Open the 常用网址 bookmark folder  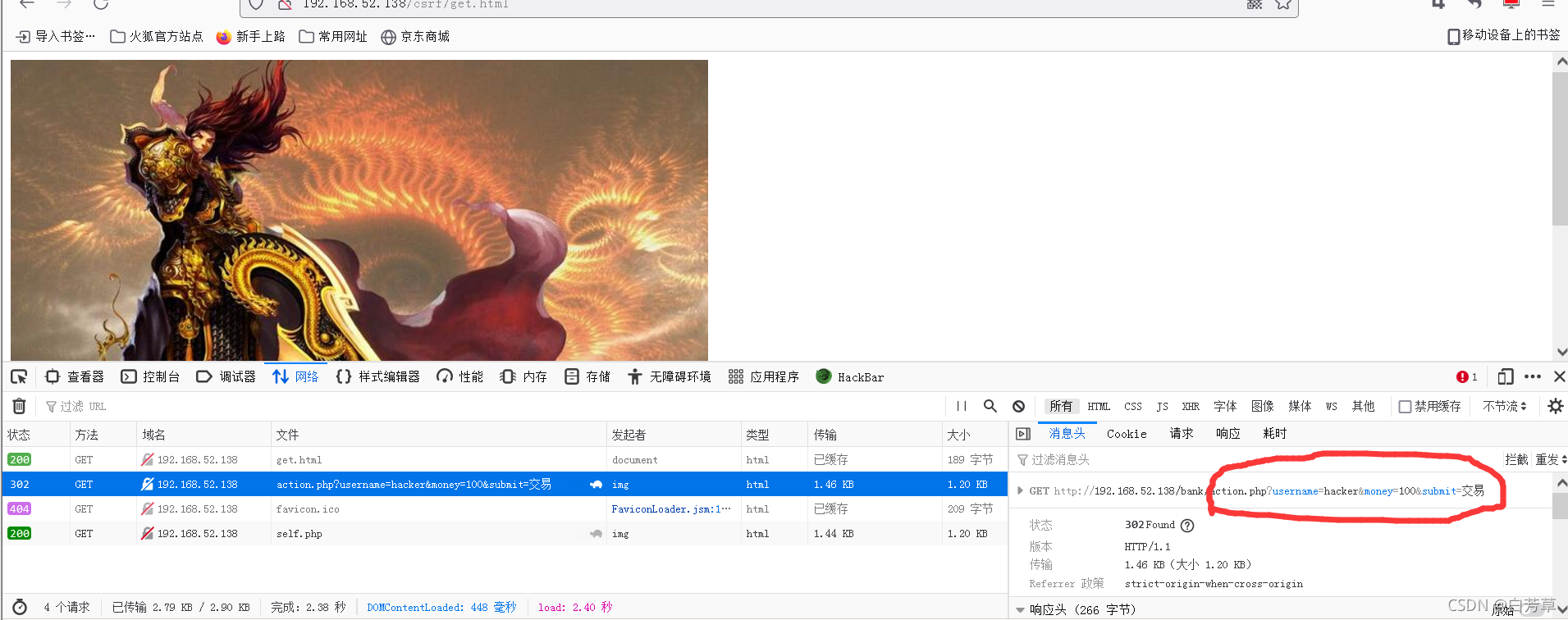tap(333, 36)
